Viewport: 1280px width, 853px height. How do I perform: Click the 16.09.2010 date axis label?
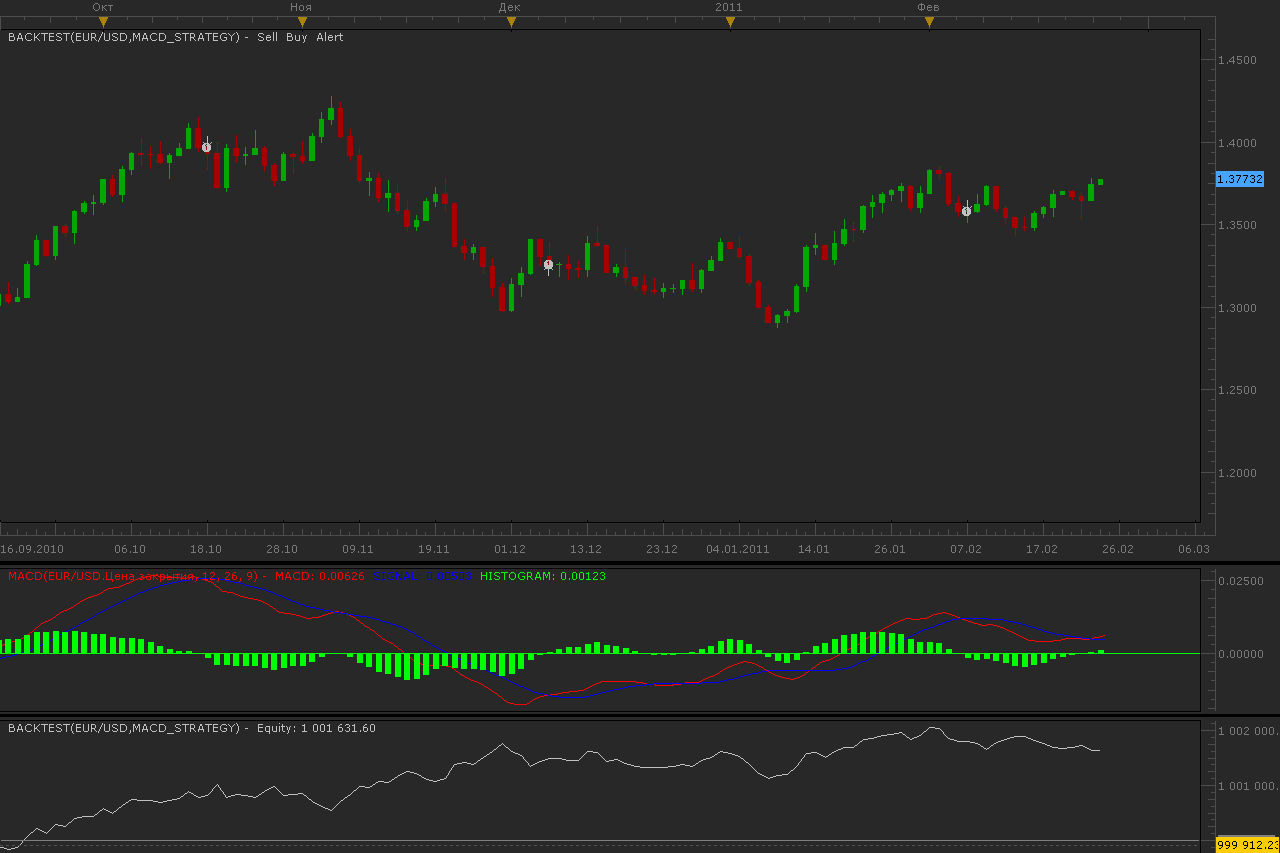32,549
